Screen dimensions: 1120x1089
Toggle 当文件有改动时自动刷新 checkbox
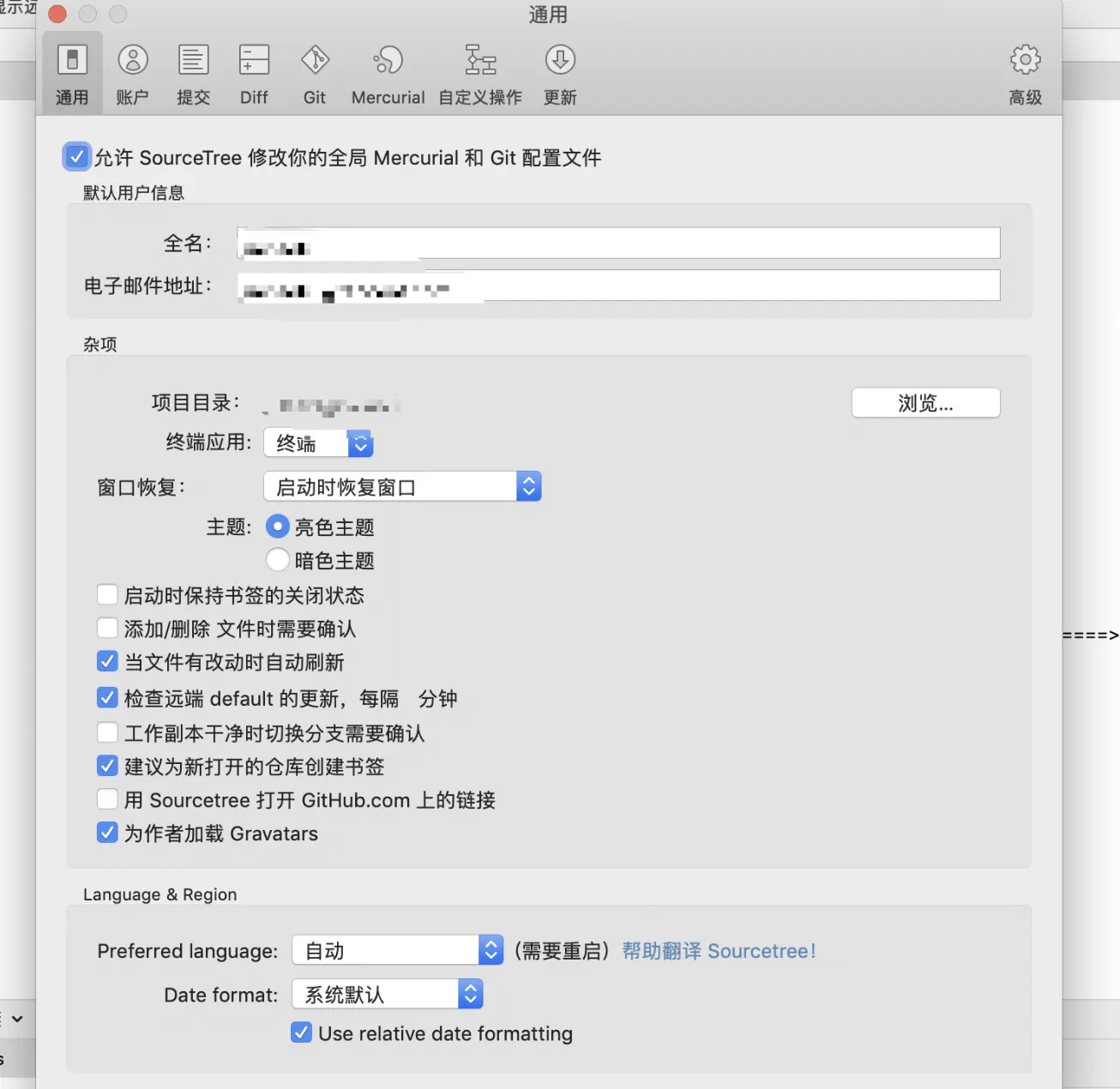107,661
